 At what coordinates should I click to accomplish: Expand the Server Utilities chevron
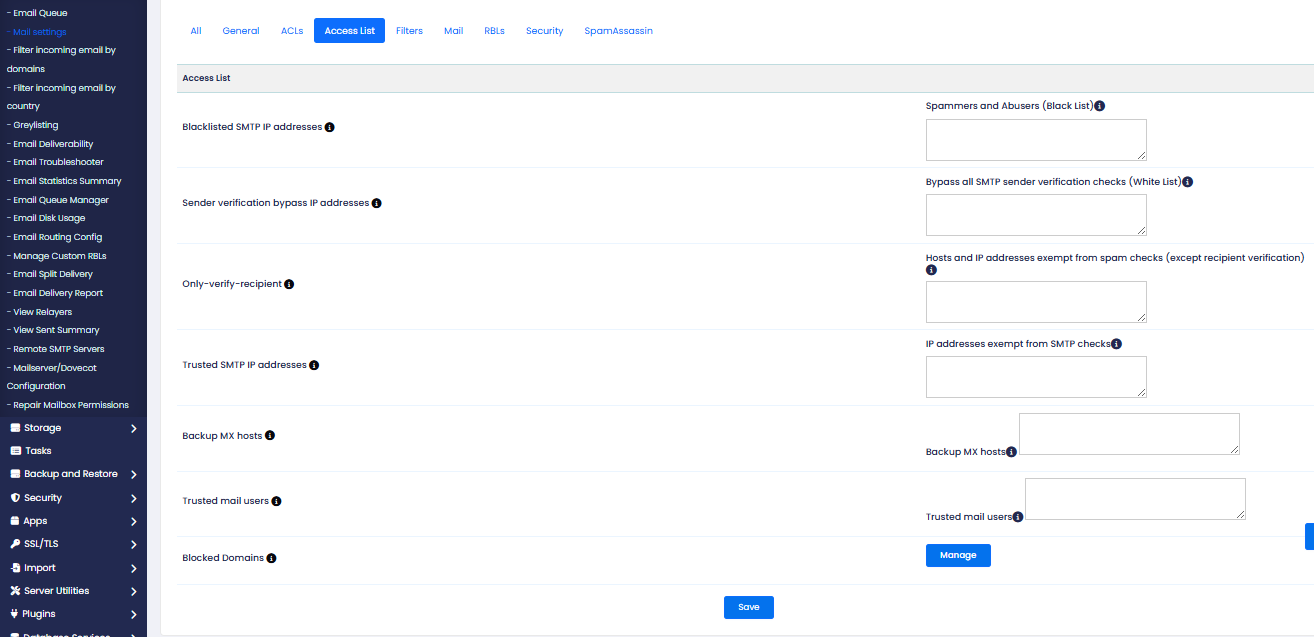[134, 591]
